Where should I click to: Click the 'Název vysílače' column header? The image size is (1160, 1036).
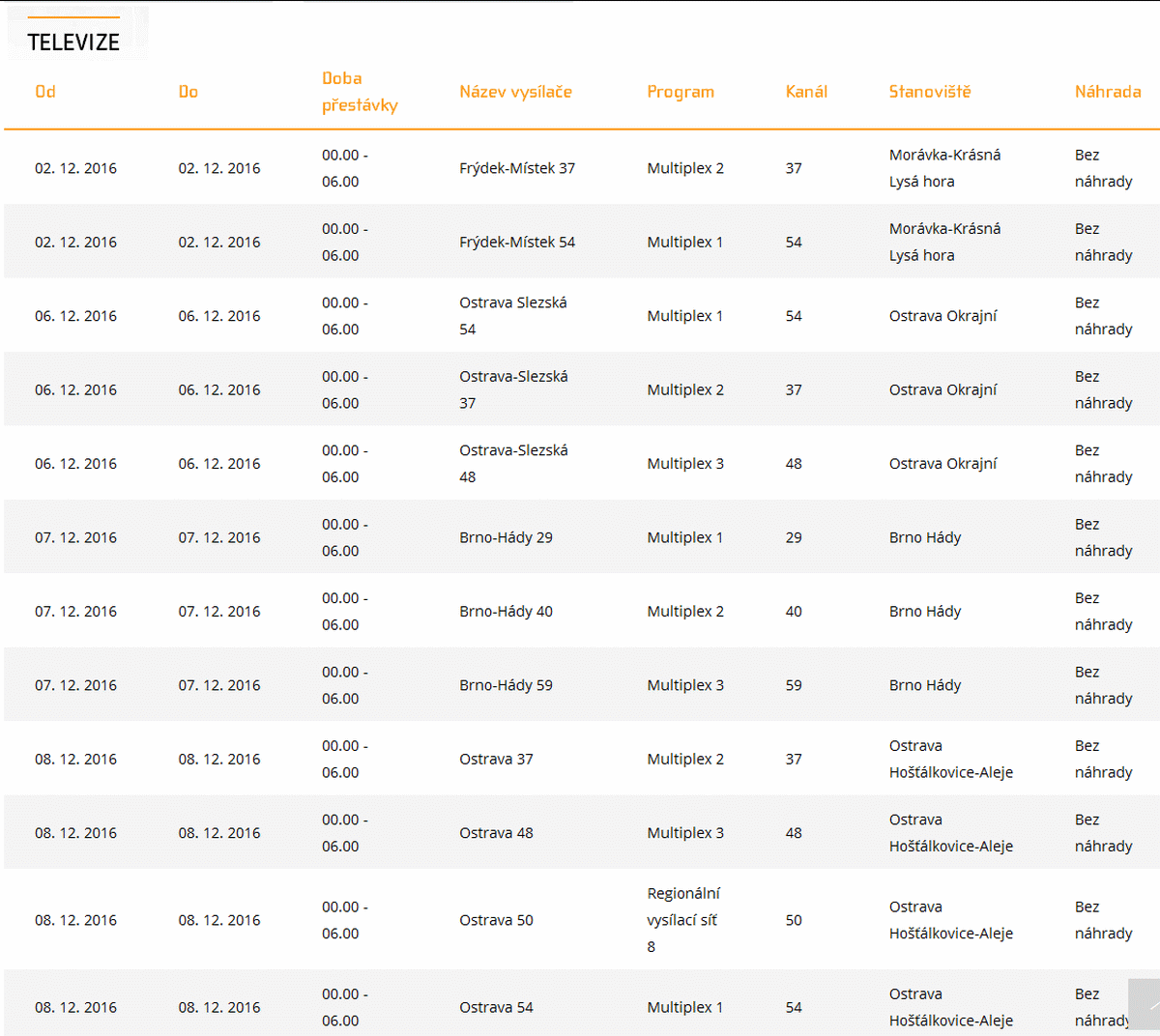coord(515,92)
